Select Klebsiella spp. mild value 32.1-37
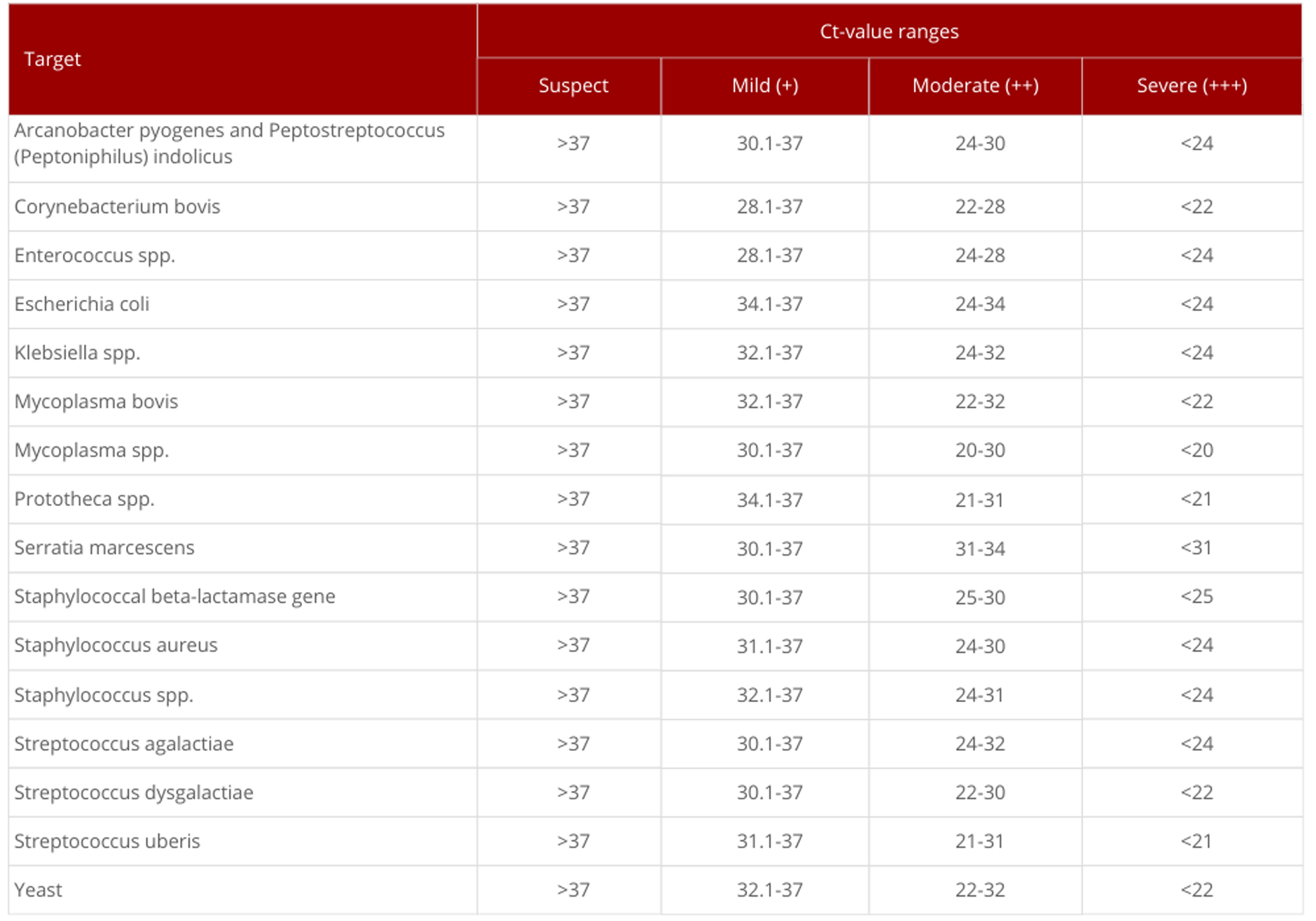 pos(769,353)
